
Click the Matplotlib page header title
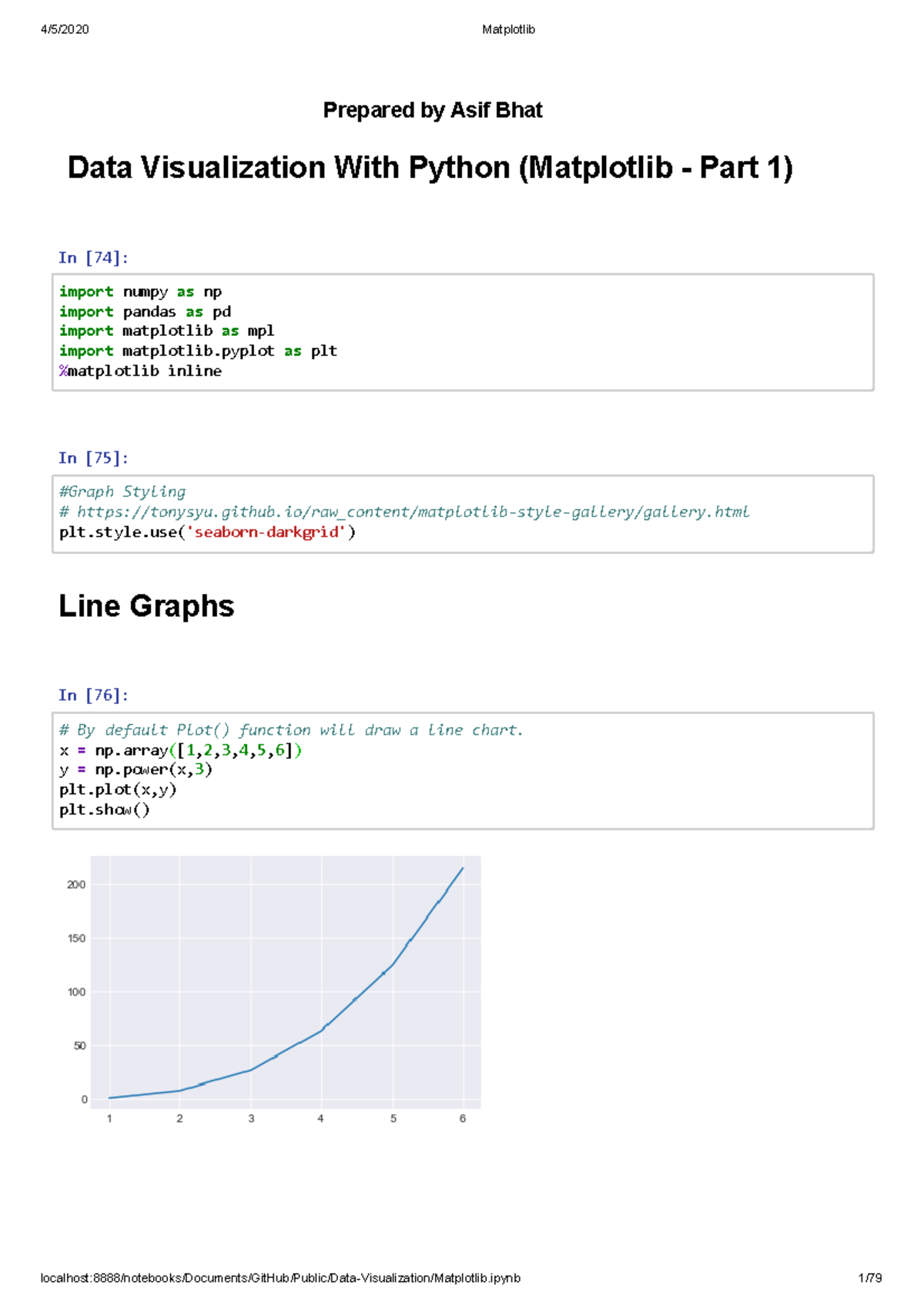508,29
